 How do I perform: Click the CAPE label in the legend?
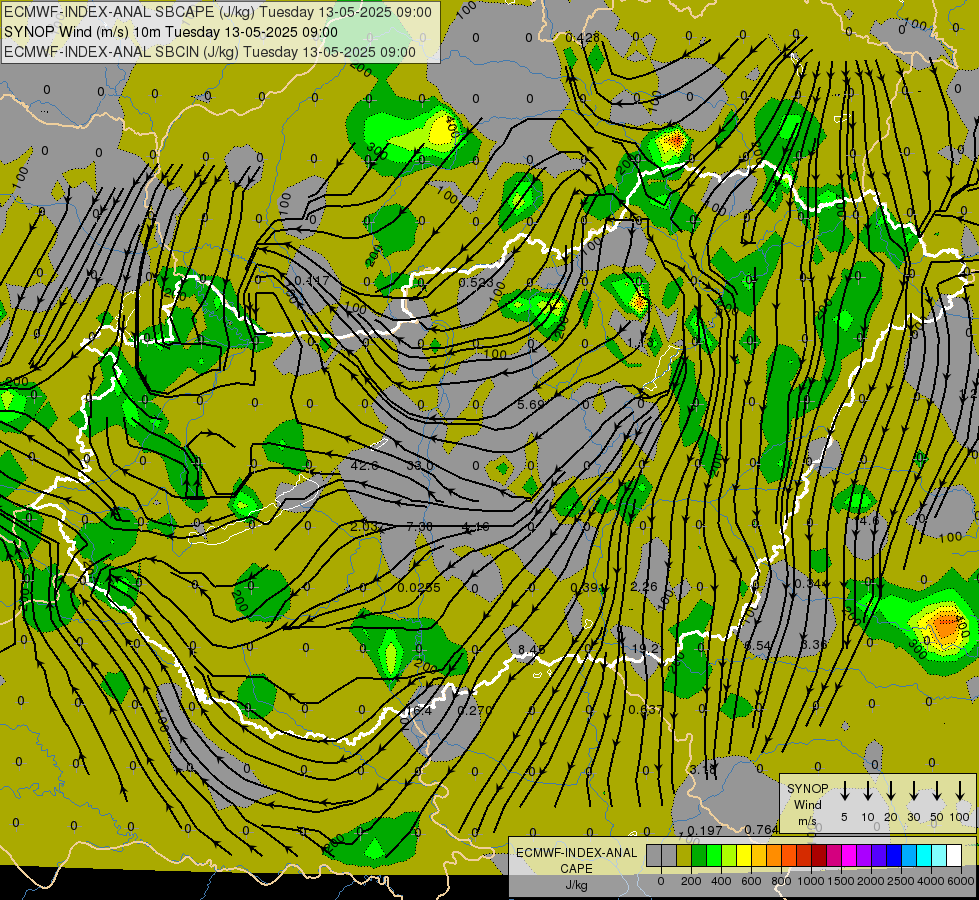coord(576,868)
